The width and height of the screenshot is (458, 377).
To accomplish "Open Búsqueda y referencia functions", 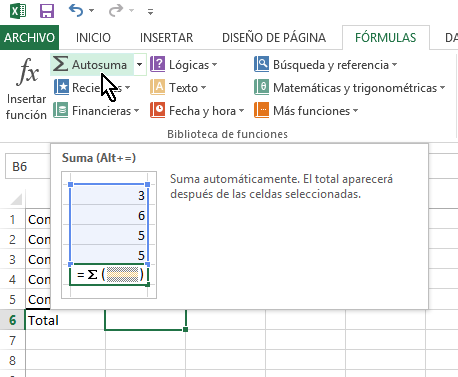I will [x=326, y=64].
